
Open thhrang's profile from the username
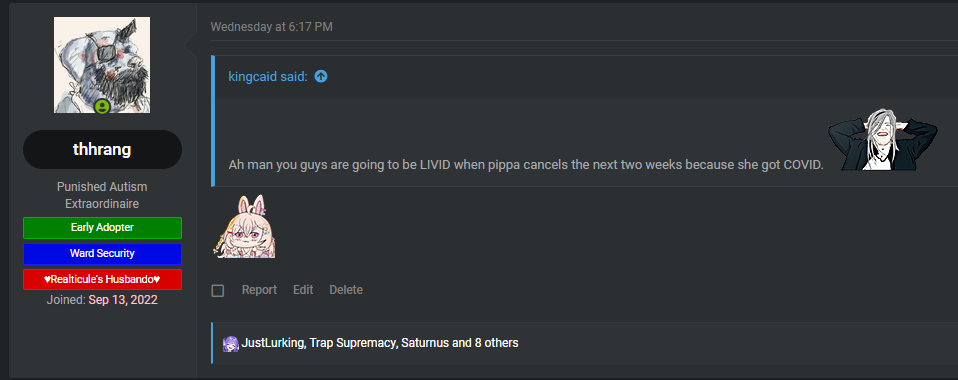pyautogui.click(x=102, y=150)
